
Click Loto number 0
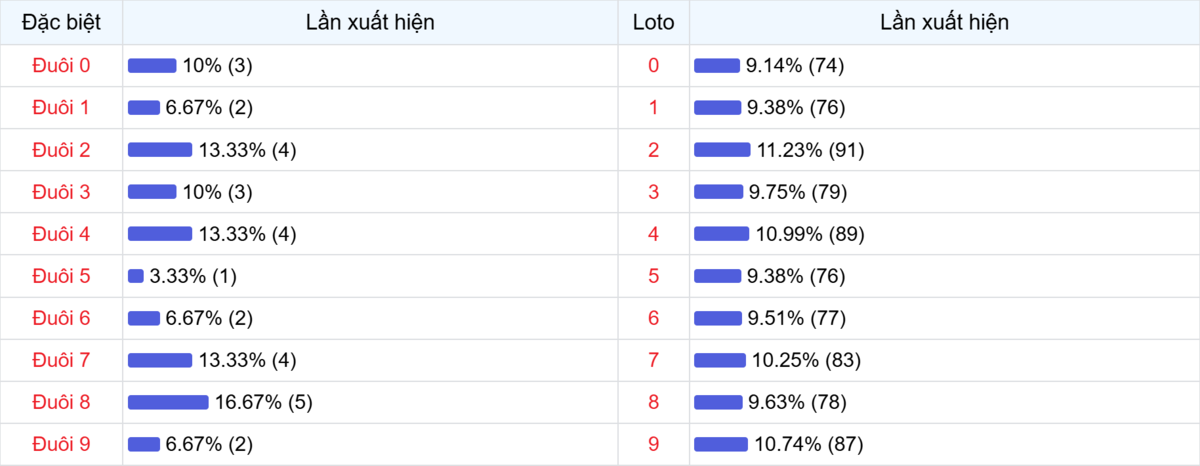click(x=654, y=66)
